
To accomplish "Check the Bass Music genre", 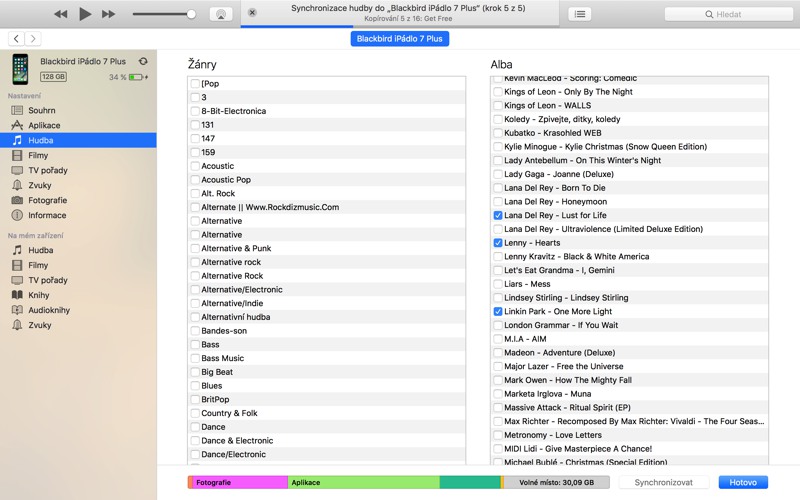I will [195, 358].
